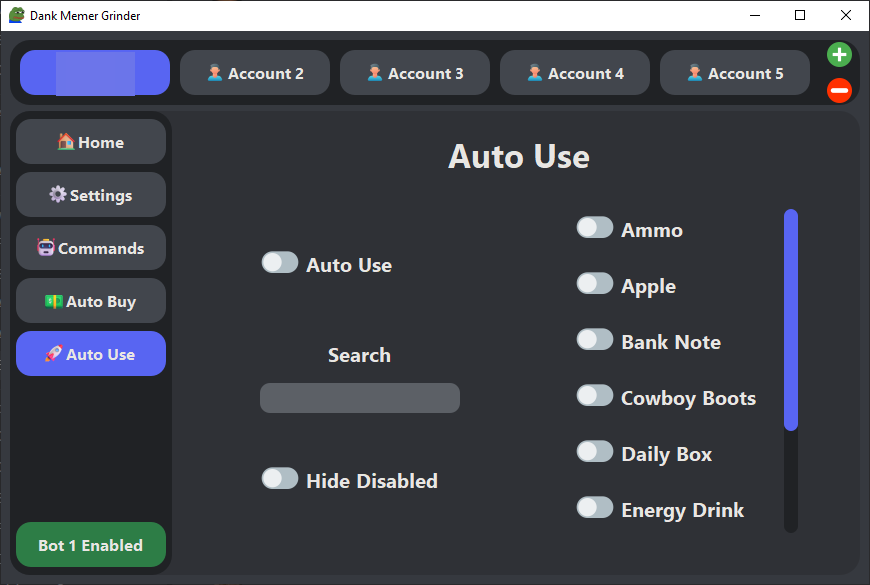Go to the Account 5 tab
Screen dimensions: 870x585
pyautogui.click(x=735, y=73)
